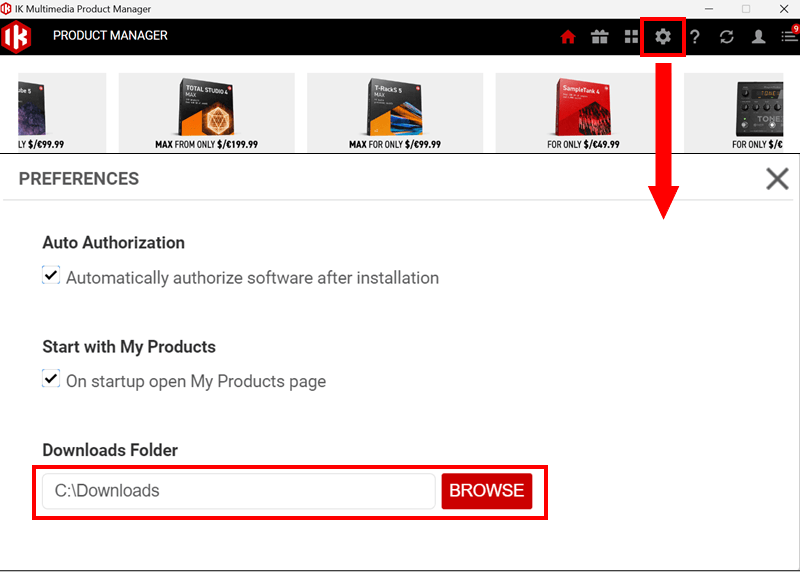Open the gift box promotions icon
800x580 pixels.
[x=599, y=37]
